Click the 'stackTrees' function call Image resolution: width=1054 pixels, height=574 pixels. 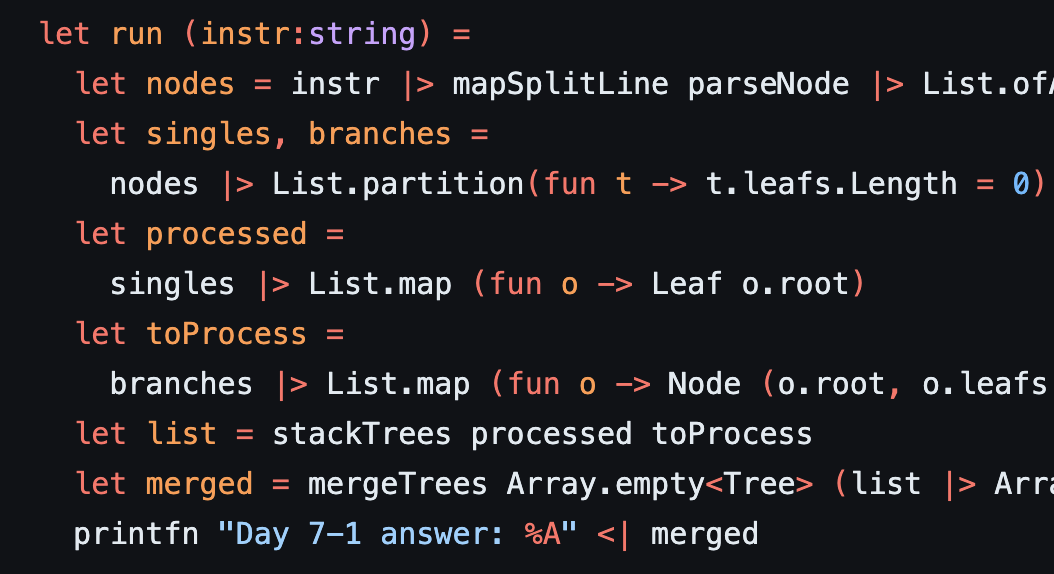point(362,434)
